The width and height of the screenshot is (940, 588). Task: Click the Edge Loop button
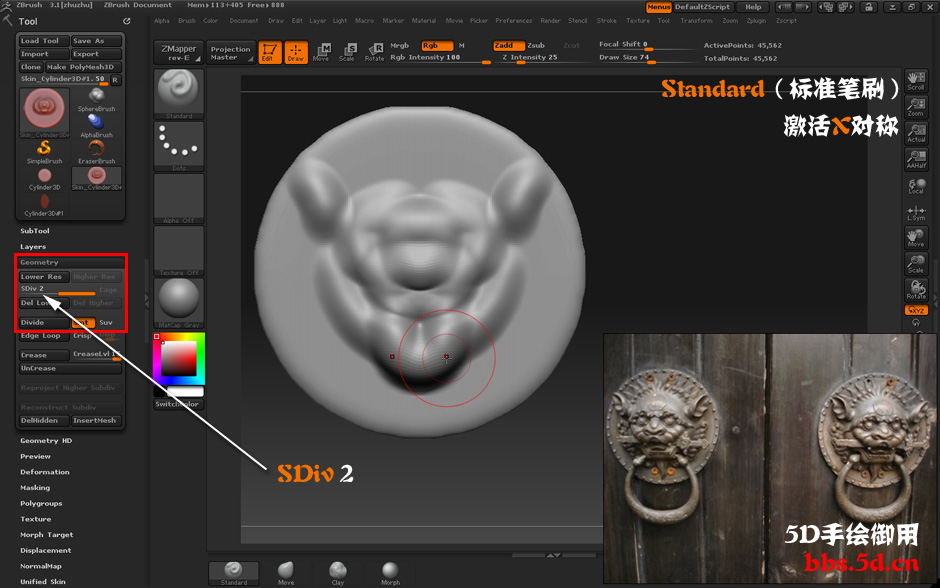[44, 336]
